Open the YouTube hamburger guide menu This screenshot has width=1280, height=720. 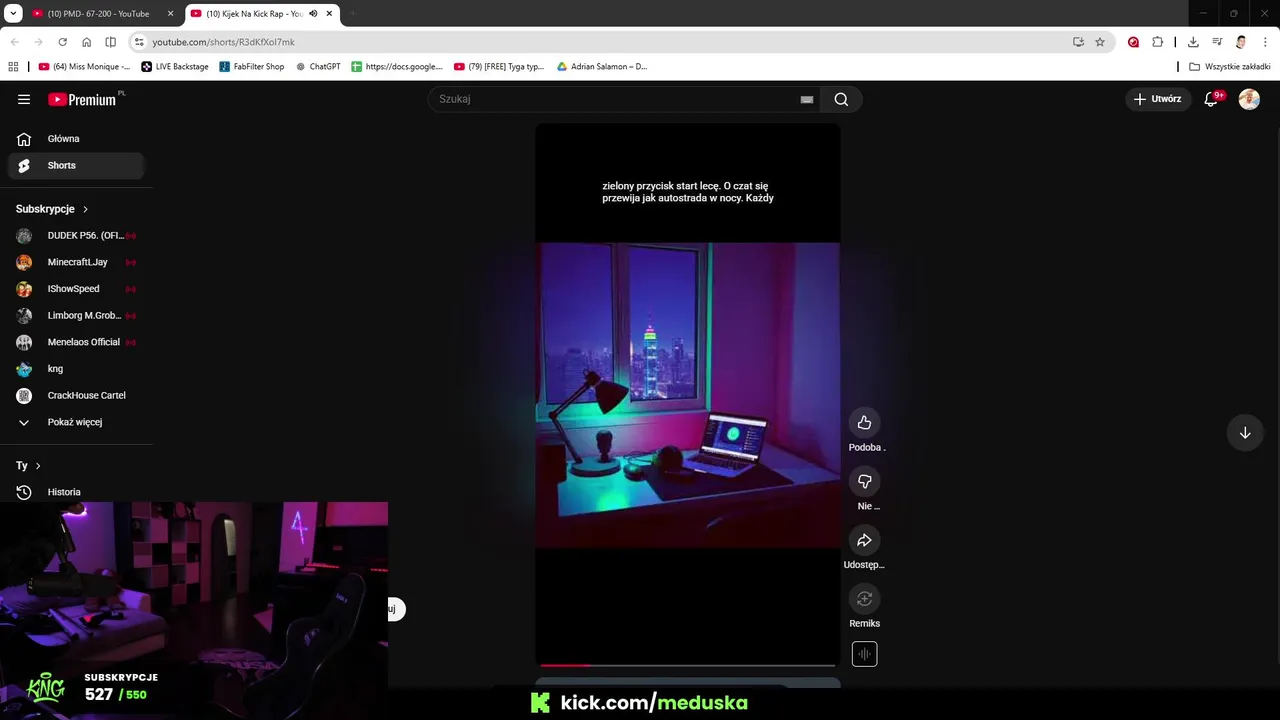(x=24, y=99)
